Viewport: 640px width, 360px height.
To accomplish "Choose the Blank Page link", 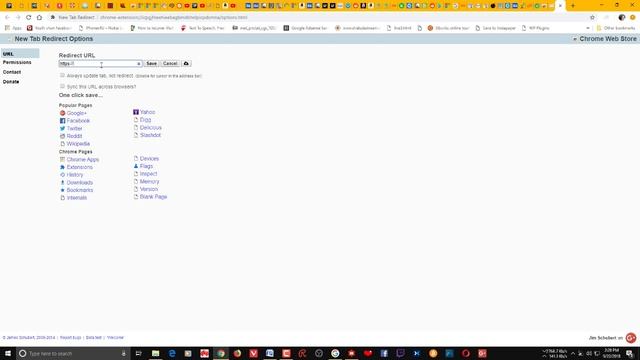I will 153,197.
